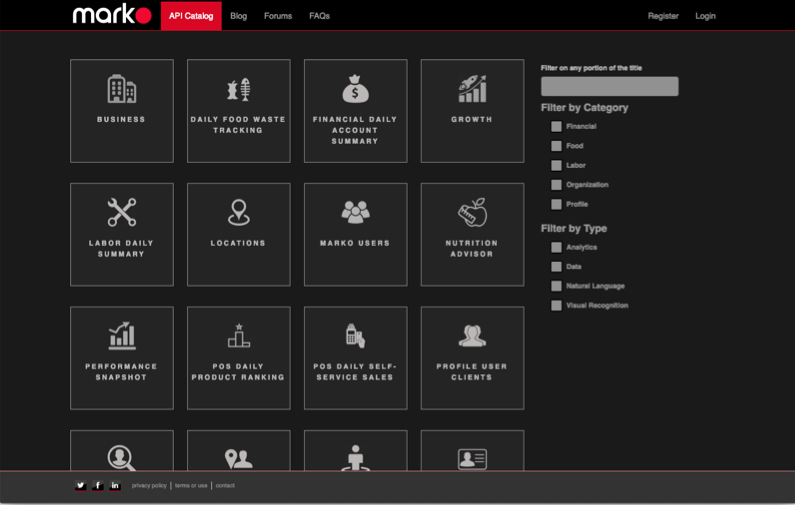795x505 pixels.
Task: Click the LOCATIONS tile label
Action: pyautogui.click(x=238, y=243)
